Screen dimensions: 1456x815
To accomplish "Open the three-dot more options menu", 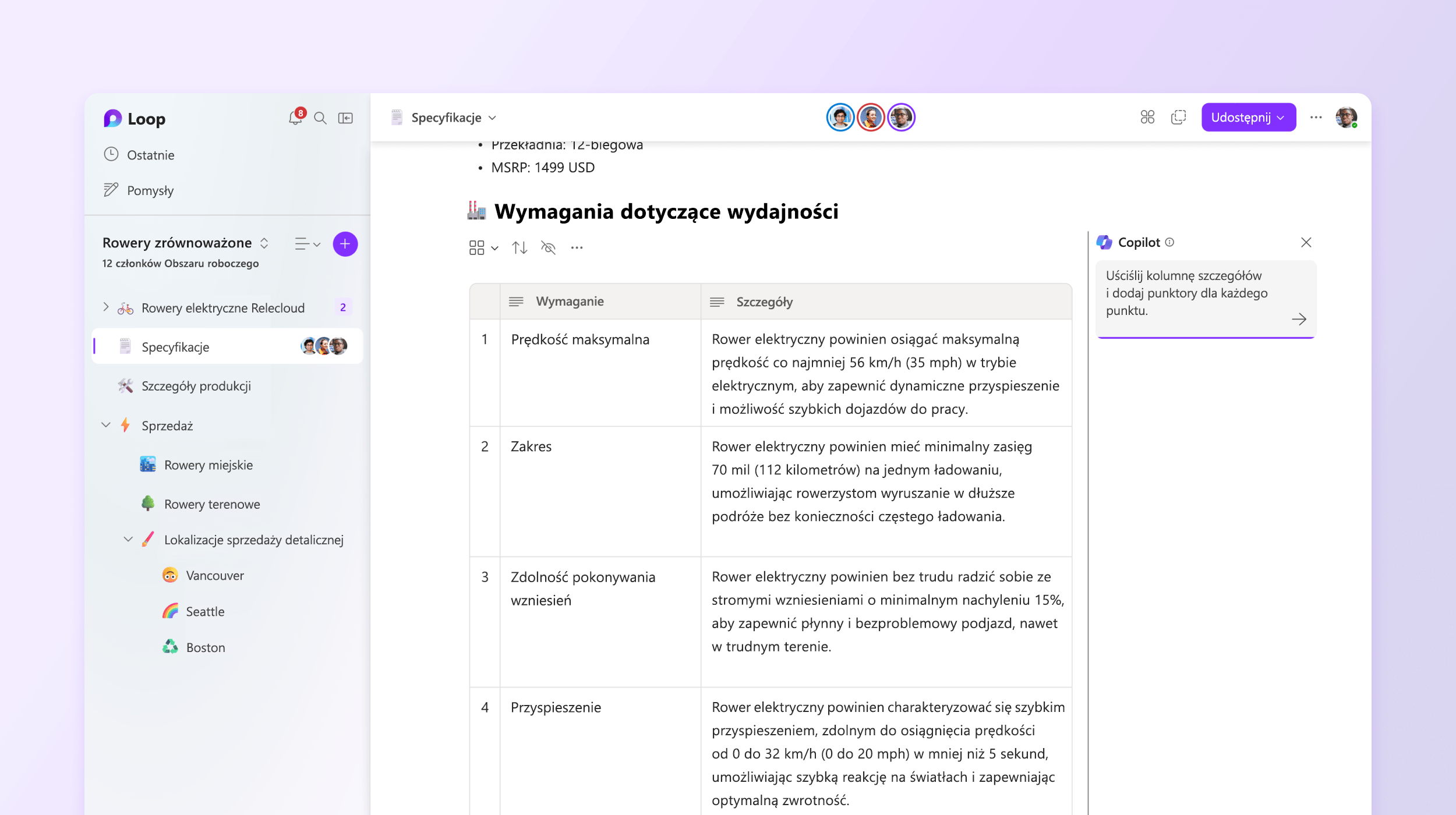I will [1316, 117].
